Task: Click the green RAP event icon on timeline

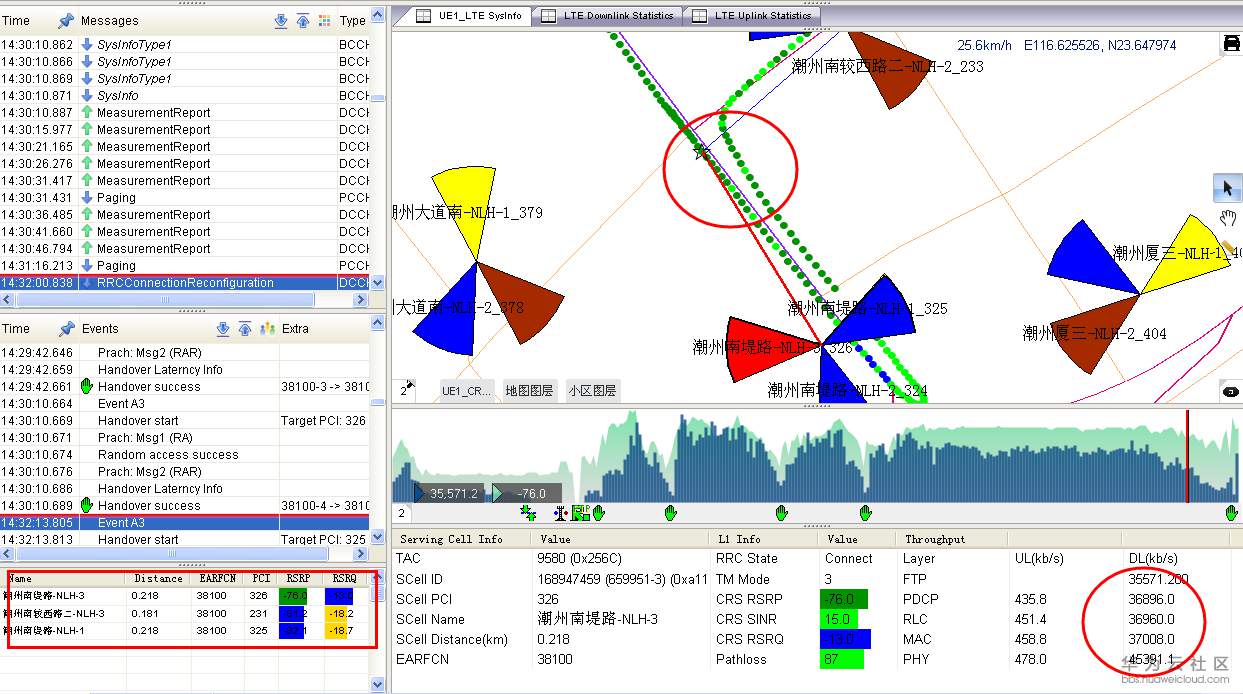Action: click(x=579, y=513)
